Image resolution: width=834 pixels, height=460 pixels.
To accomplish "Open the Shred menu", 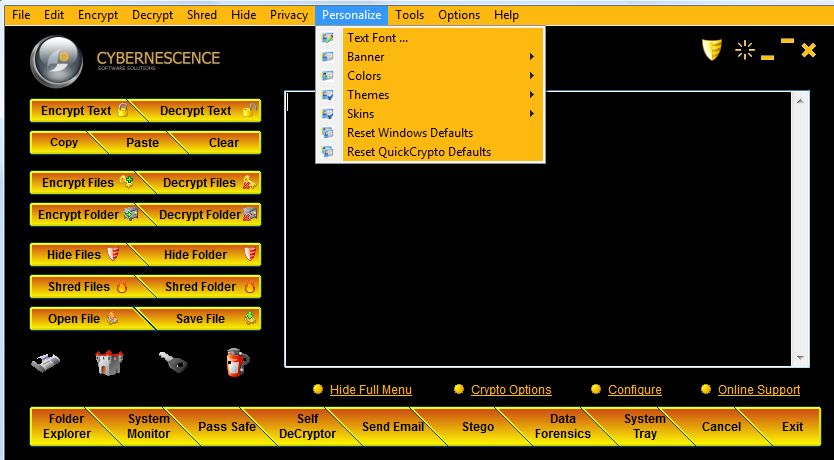I will point(202,15).
